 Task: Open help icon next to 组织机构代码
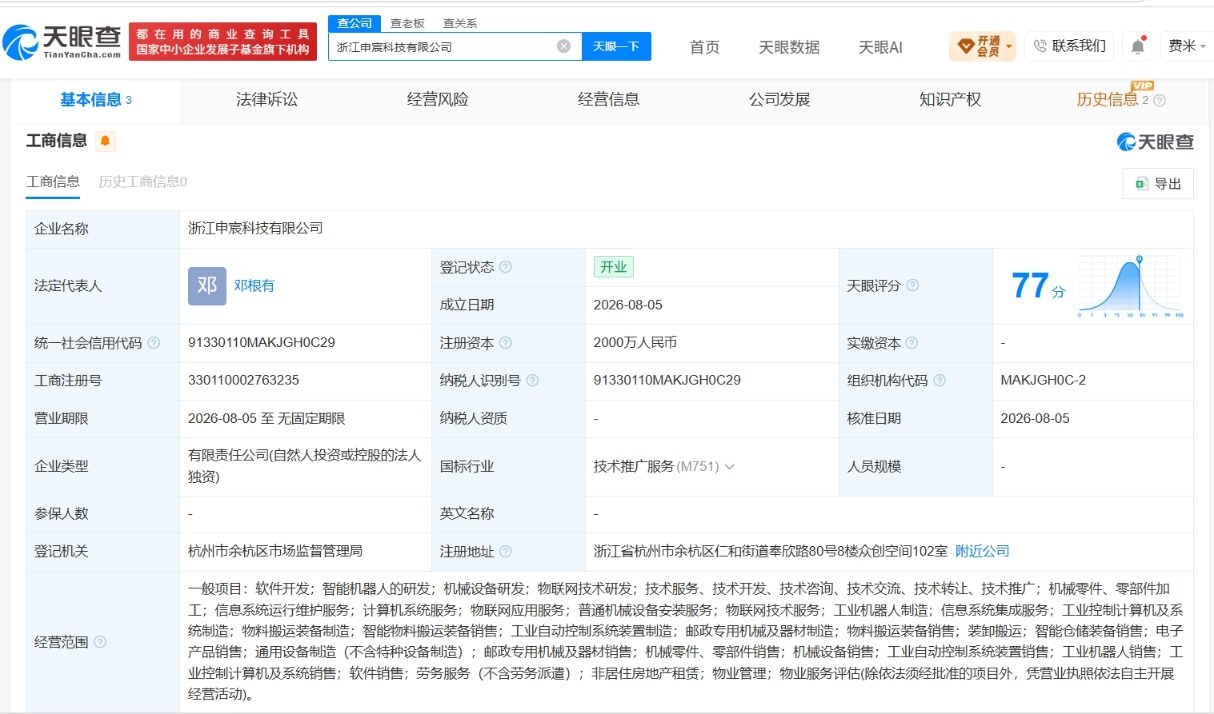click(x=939, y=381)
